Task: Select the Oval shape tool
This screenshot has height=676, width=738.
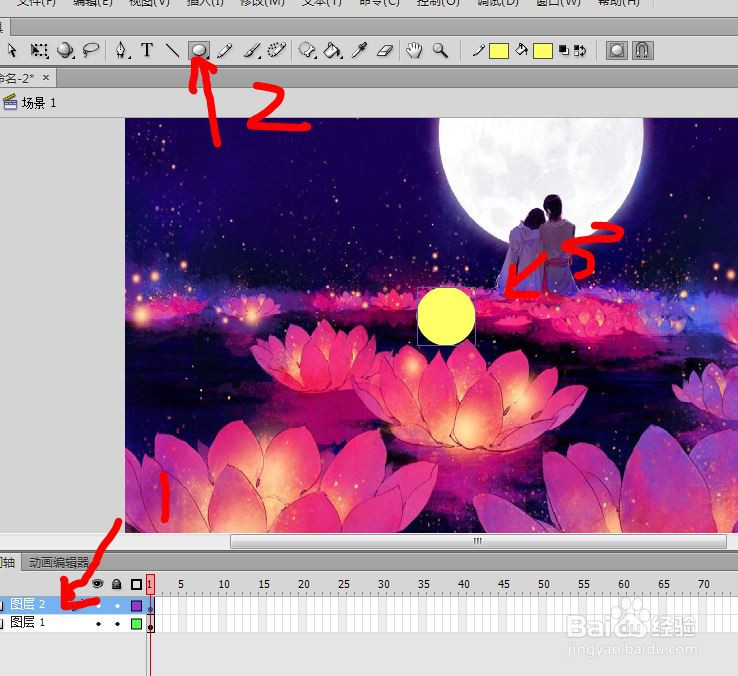Action: pos(199,50)
